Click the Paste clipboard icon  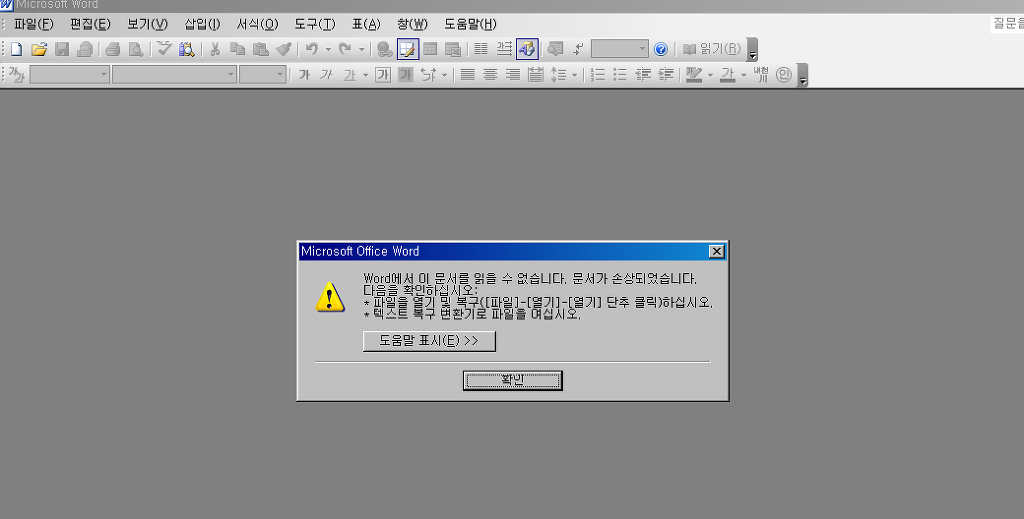point(261,49)
